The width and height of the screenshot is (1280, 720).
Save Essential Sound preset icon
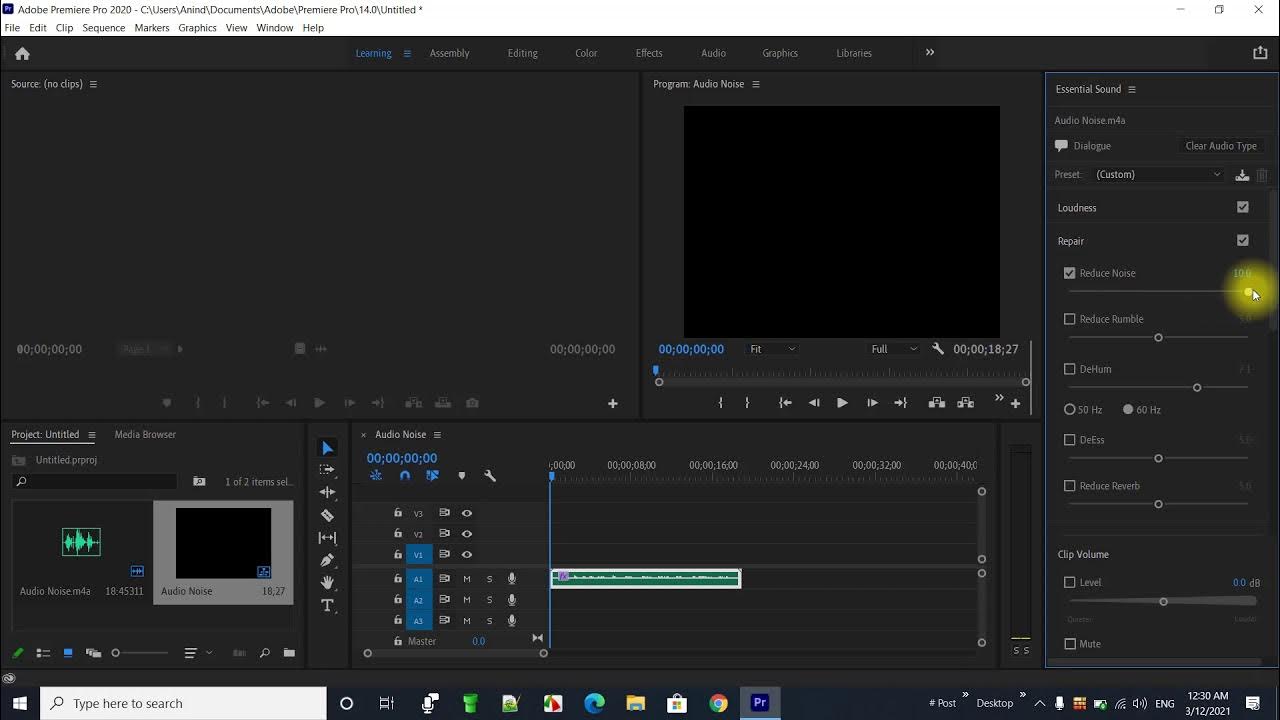(x=1242, y=175)
